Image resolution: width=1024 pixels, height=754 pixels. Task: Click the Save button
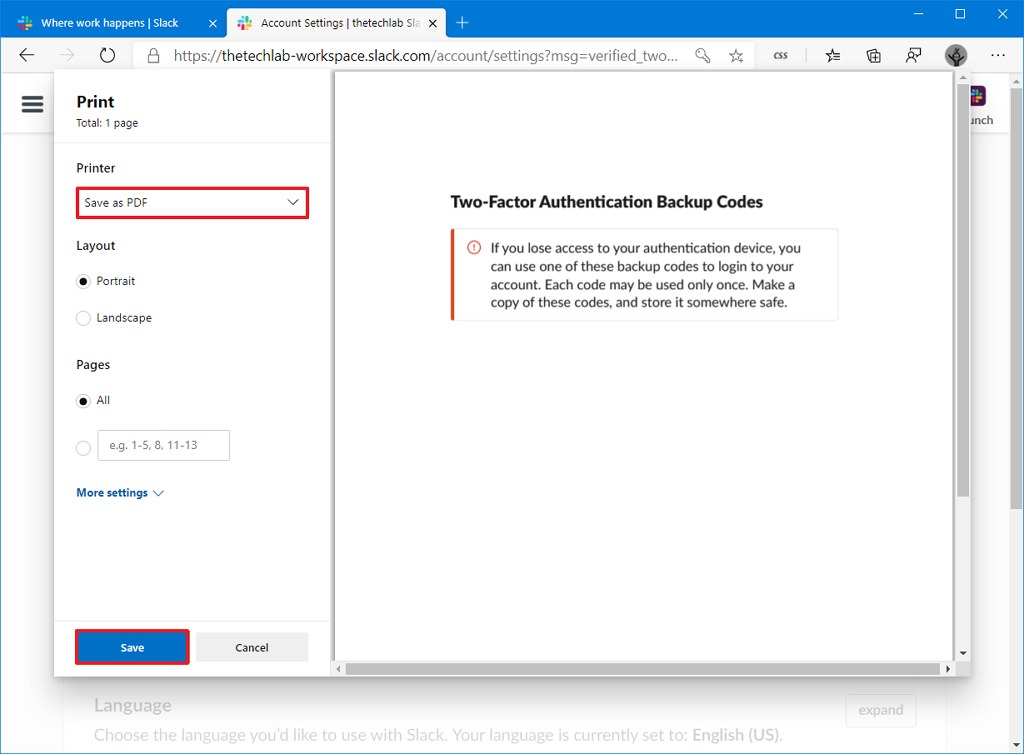tap(132, 647)
